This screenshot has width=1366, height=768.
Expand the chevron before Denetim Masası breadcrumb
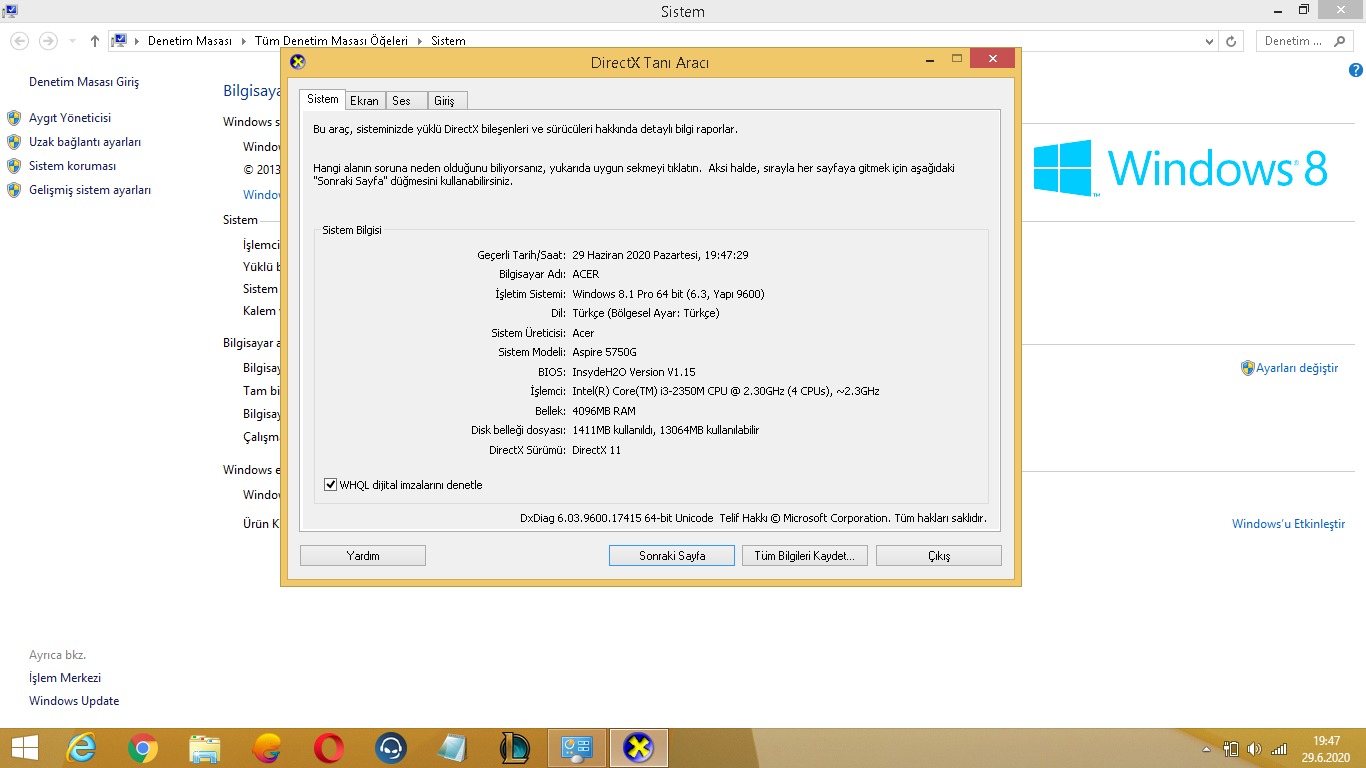[138, 41]
